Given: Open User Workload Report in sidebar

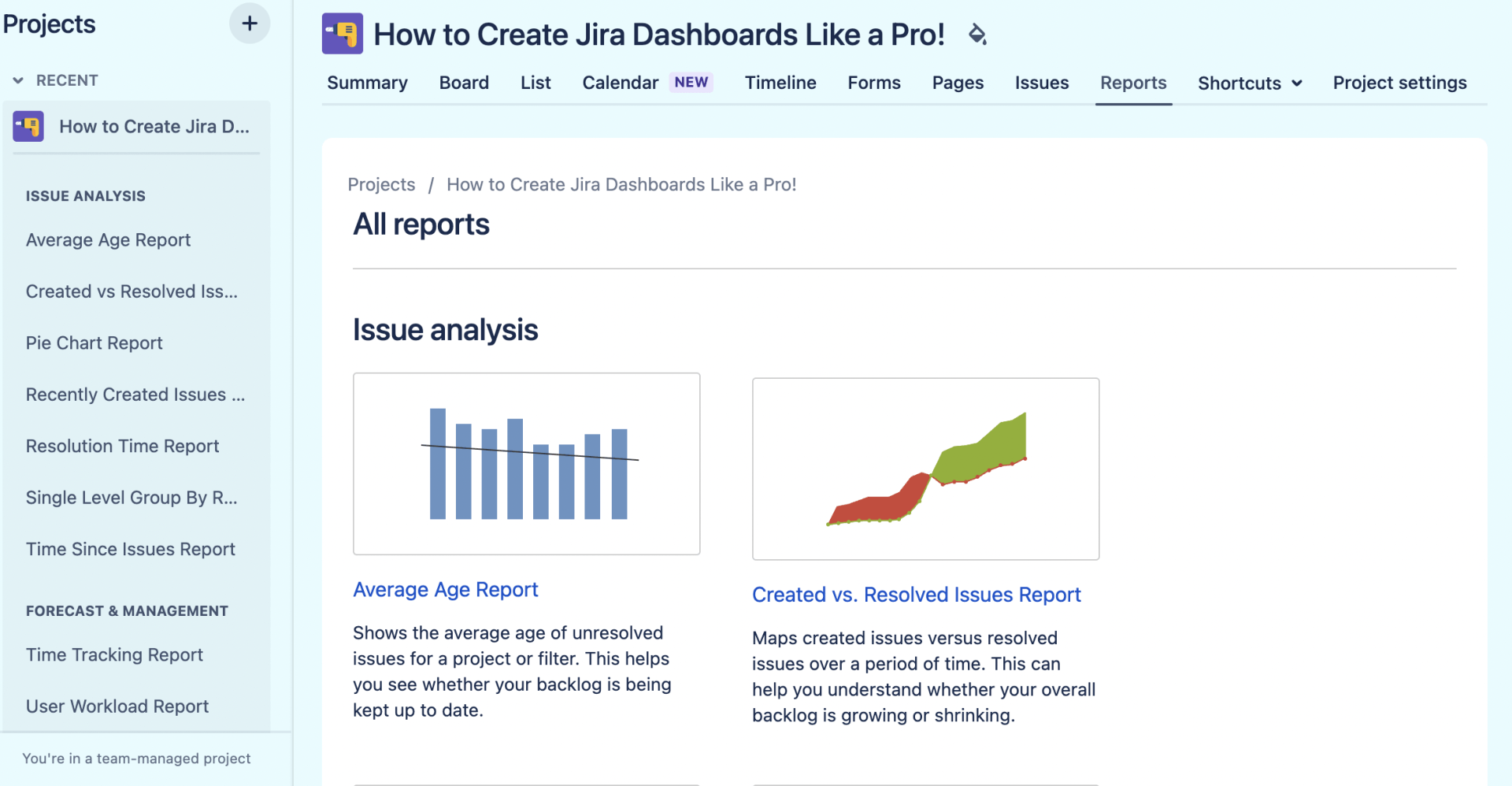Looking at the screenshot, I should (x=117, y=706).
